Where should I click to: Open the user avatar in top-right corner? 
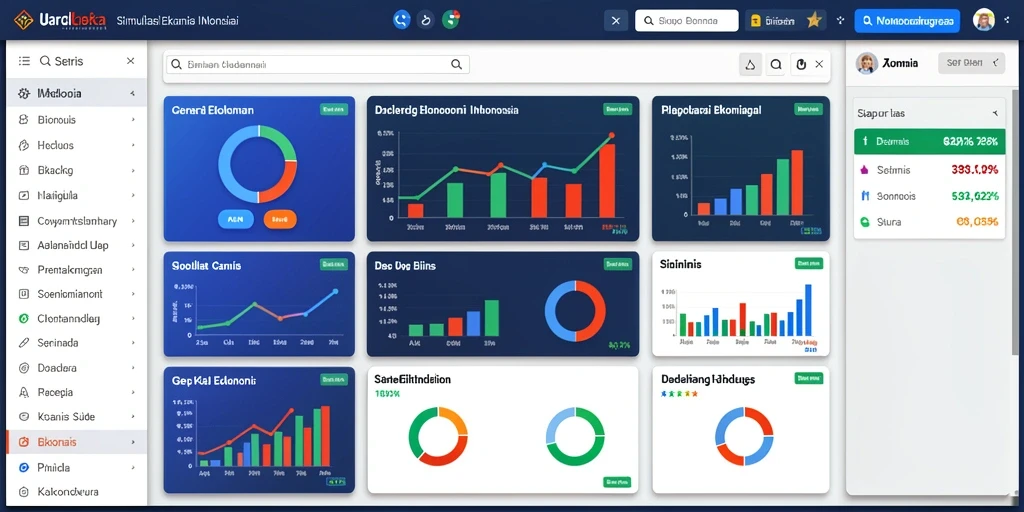tap(984, 20)
